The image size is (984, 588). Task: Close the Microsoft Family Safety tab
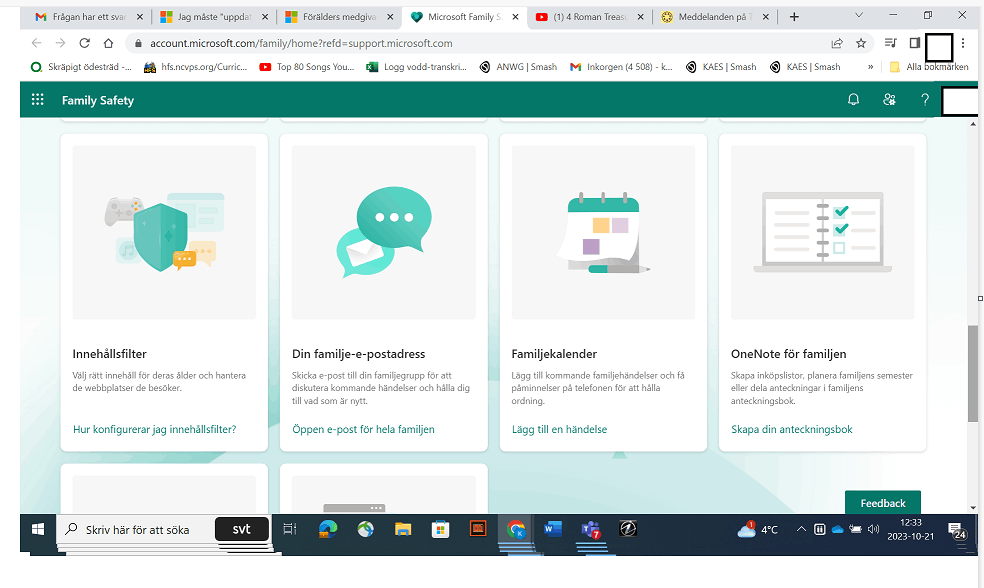pos(515,17)
